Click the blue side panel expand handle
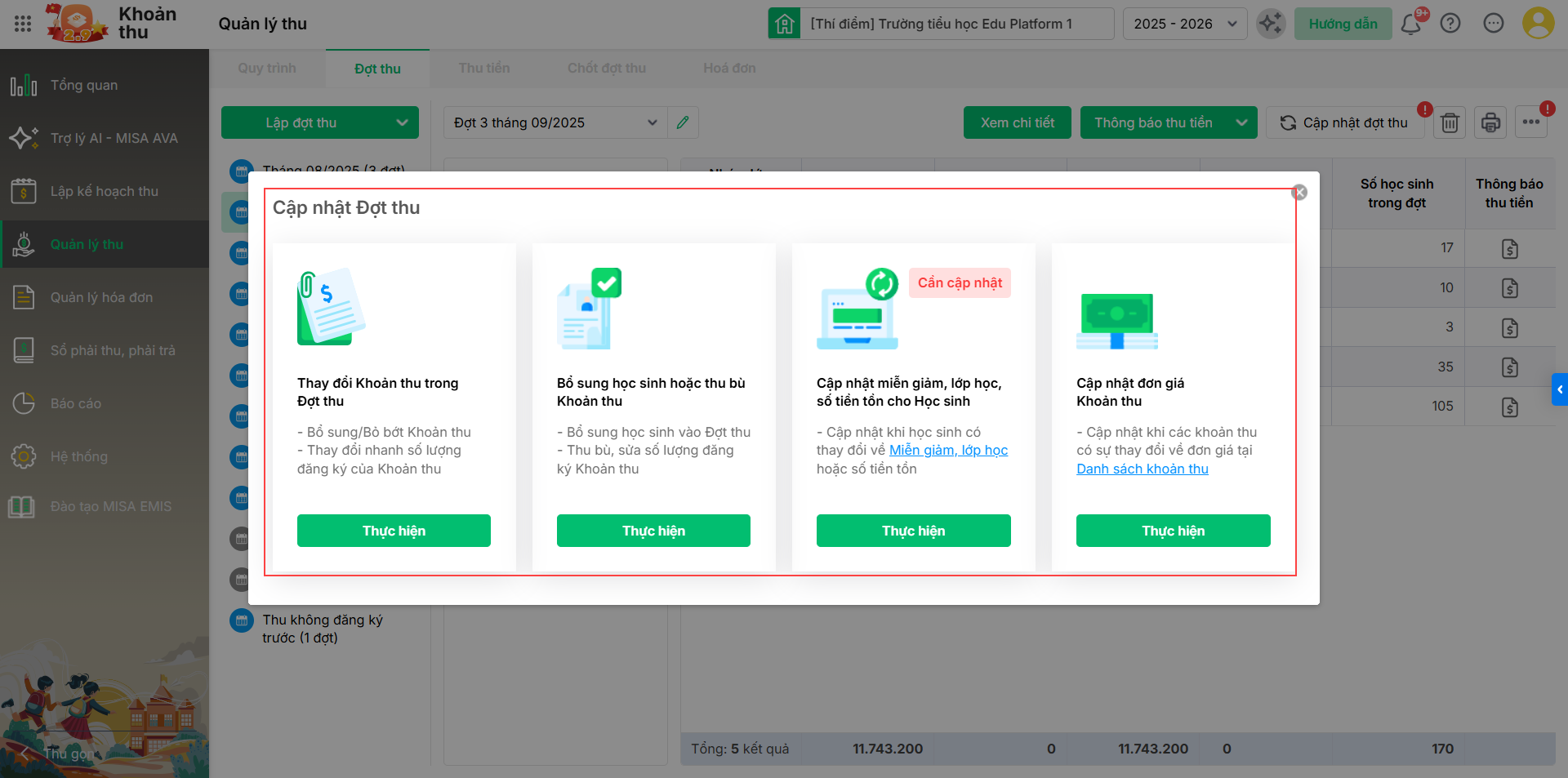 point(1560,389)
